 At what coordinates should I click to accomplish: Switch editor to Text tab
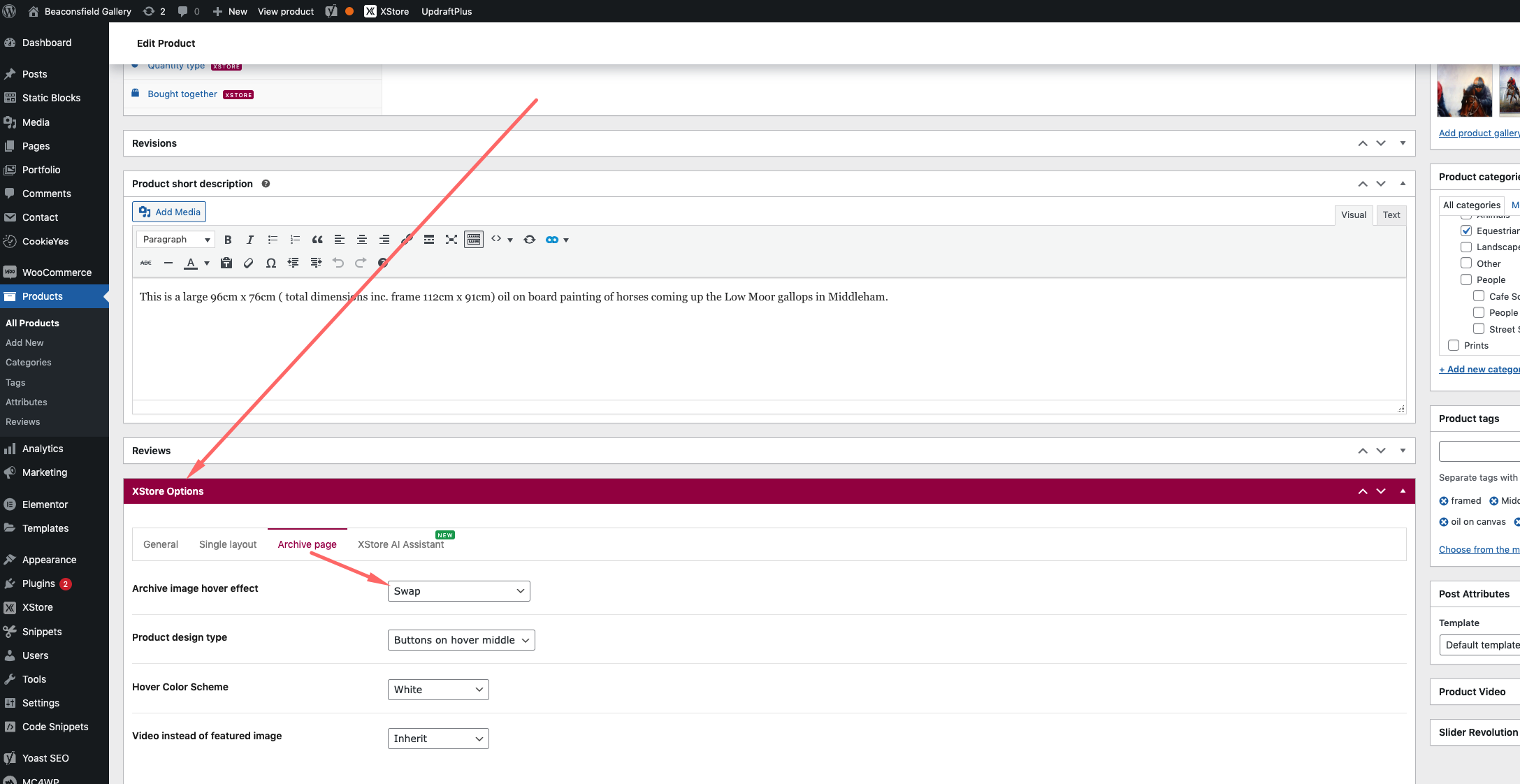tap(1391, 215)
